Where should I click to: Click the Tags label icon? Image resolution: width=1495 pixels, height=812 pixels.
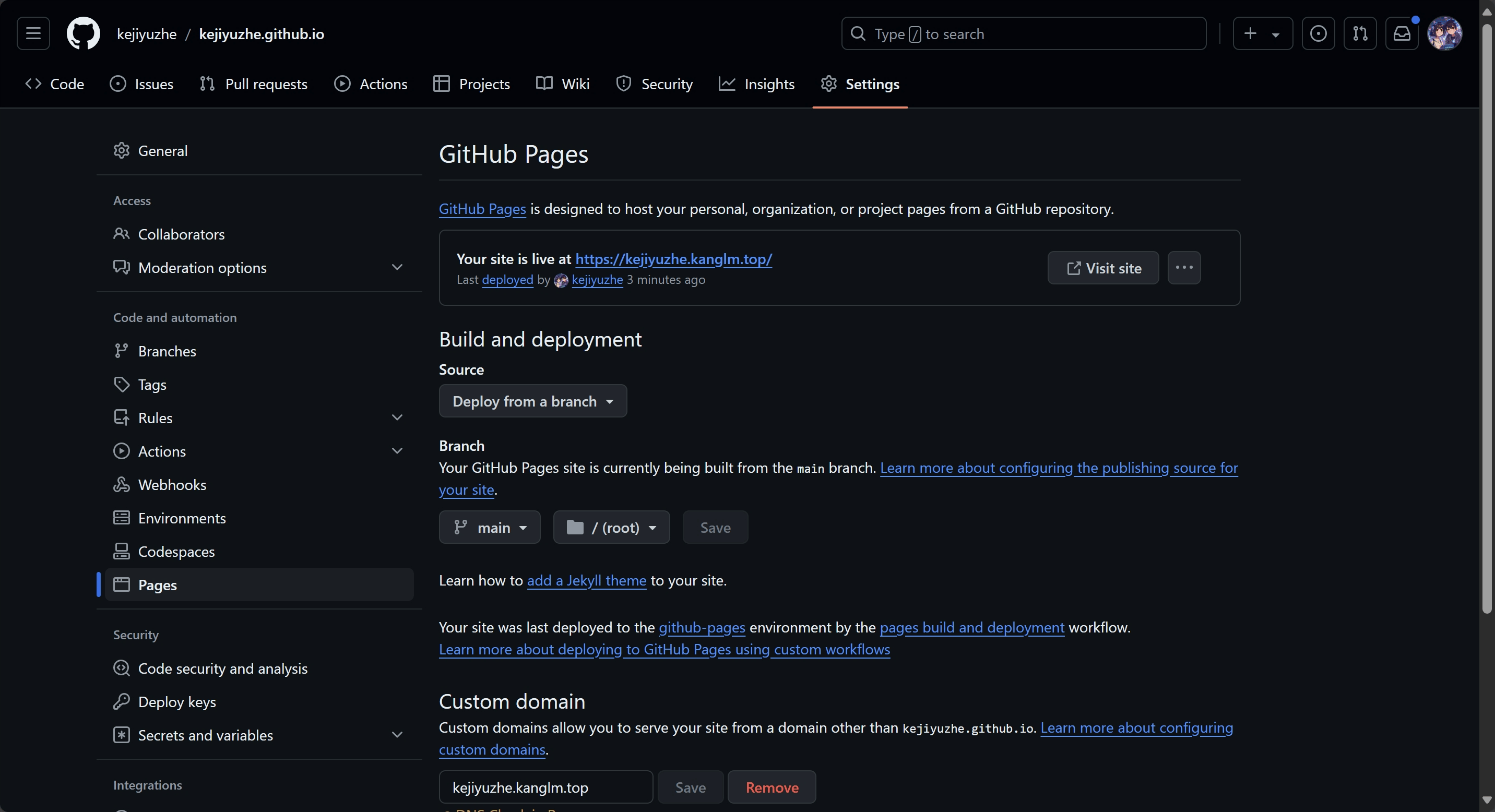pyautogui.click(x=121, y=385)
